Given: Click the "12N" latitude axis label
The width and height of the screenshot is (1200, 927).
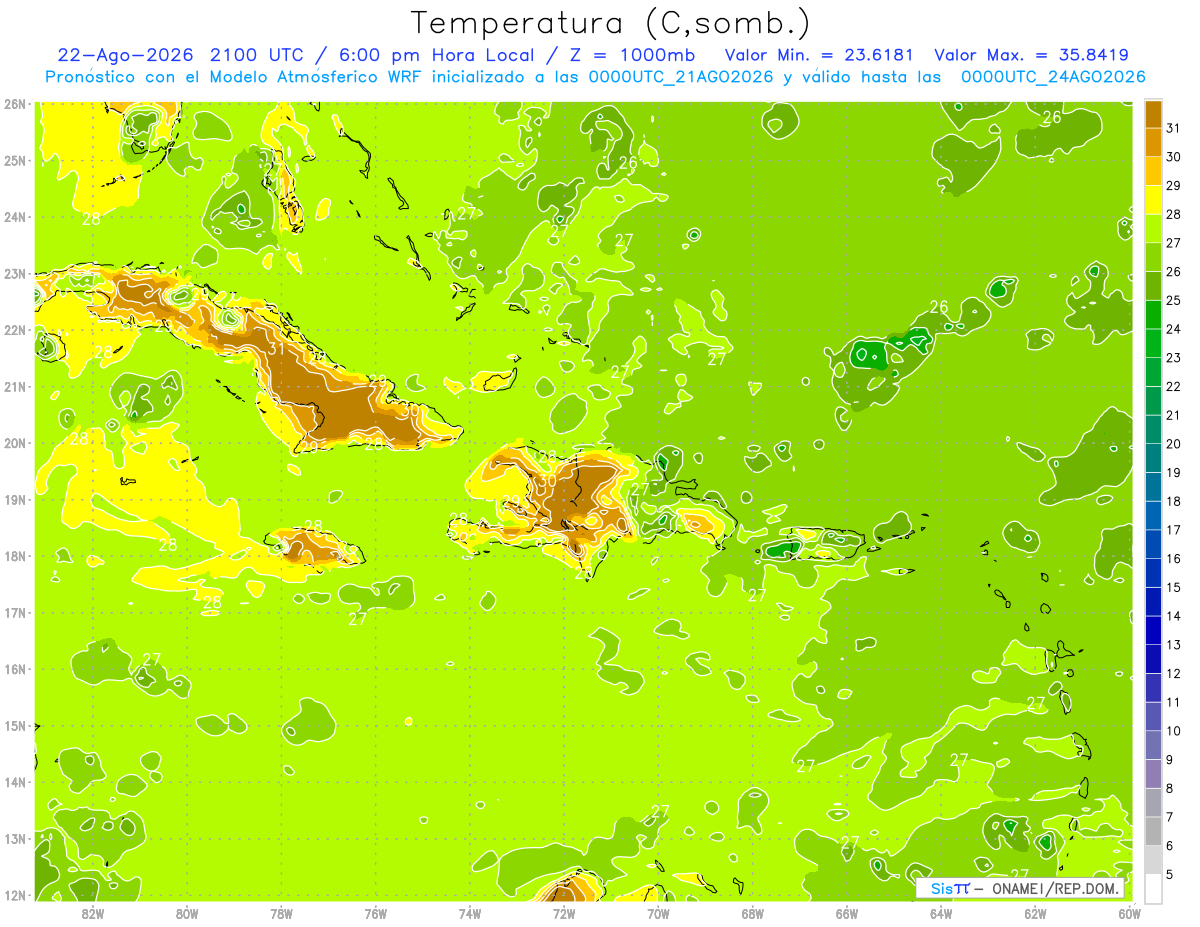Looking at the screenshot, I should pyautogui.click(x=14, y=895).
